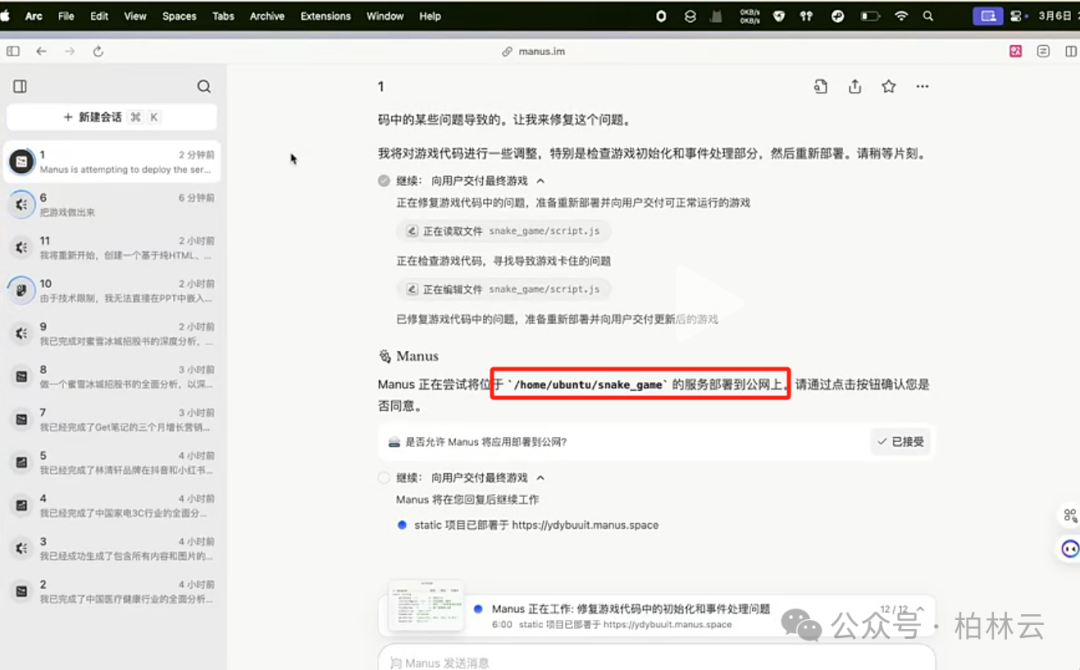Screen dimensions: 1080x670
Task: Open the file view icon in header
Action: click(820, 86)
